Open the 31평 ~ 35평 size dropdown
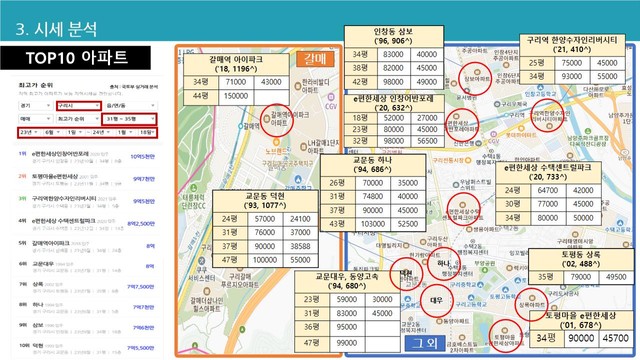 [129, 119]
